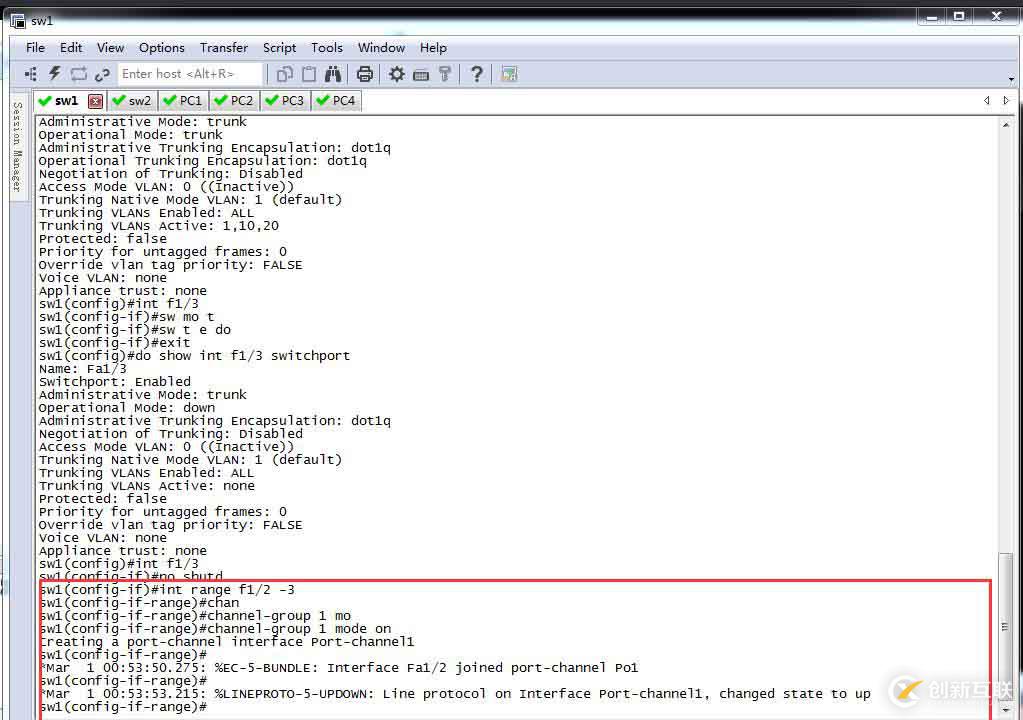Click the Reconnect session icon
The image size is (1023, 720).
pyautogui.click(x=78, y=74)
